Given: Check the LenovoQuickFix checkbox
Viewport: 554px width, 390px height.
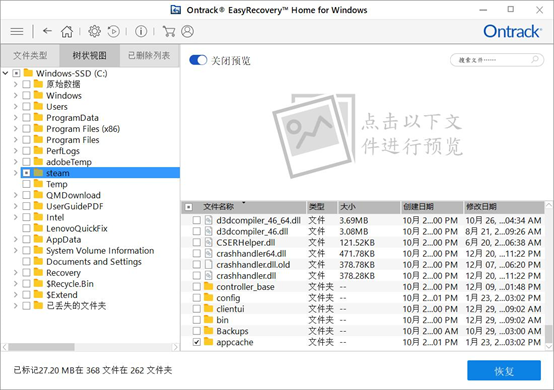Looking at the screenshot, I should click(x=26, y=228).
